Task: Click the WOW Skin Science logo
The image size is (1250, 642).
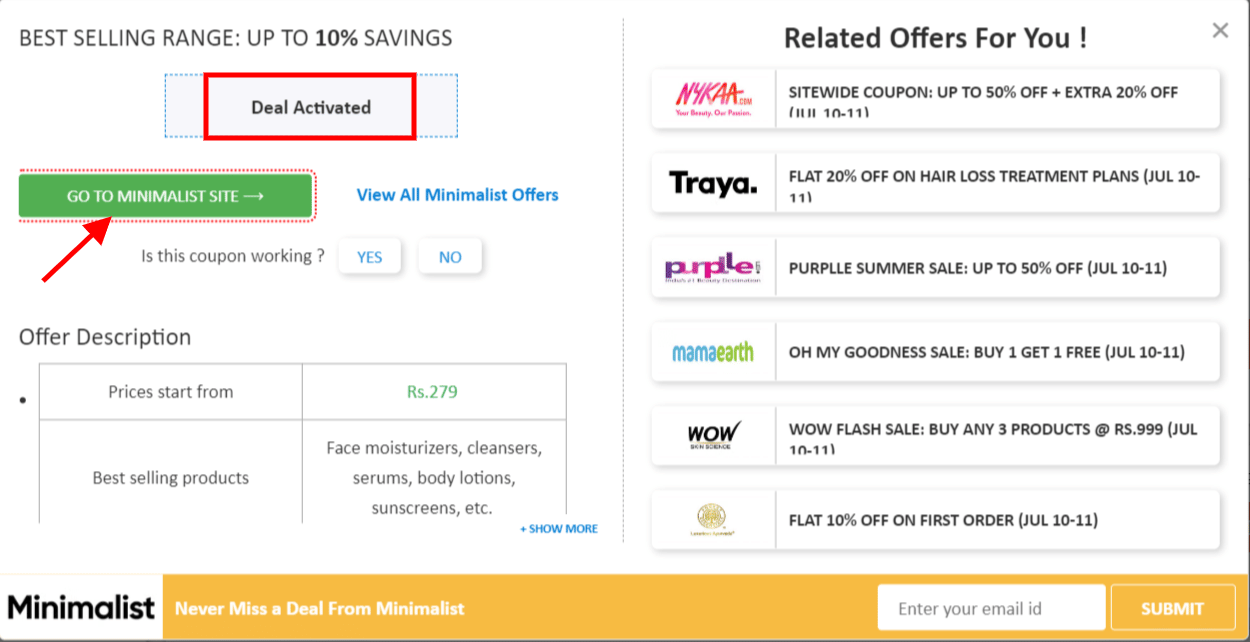Action: click(712, 436)
